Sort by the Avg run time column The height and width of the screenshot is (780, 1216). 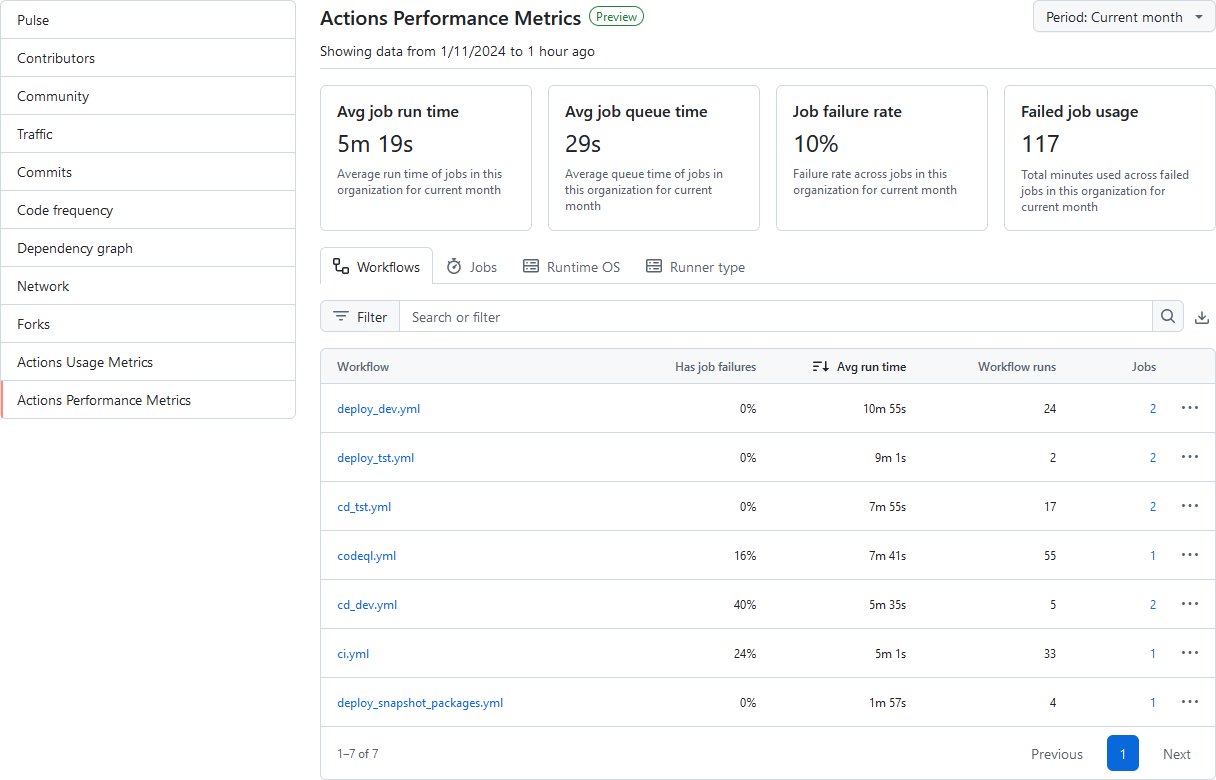click(x=859, y=367)
